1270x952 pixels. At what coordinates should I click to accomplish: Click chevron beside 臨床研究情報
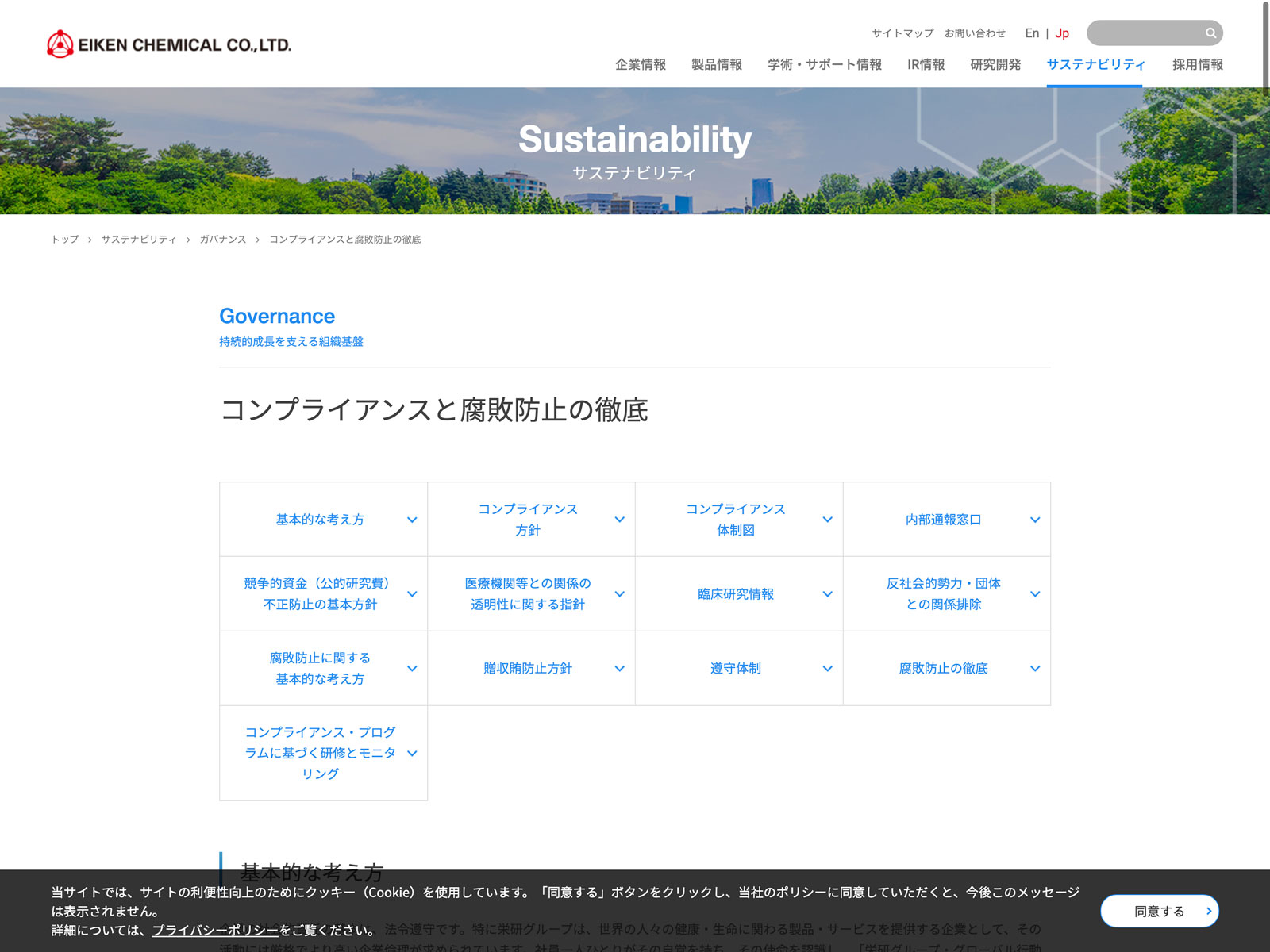coord(827,594)
